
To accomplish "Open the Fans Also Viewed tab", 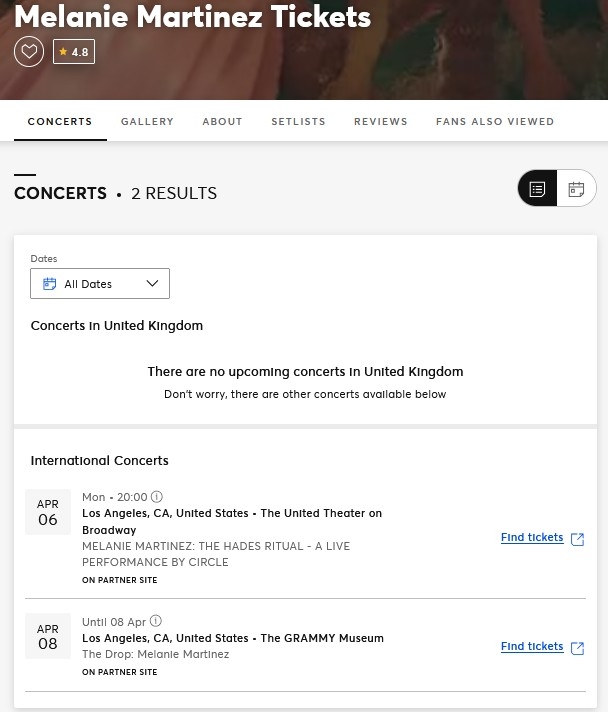I will pos(494,122).
